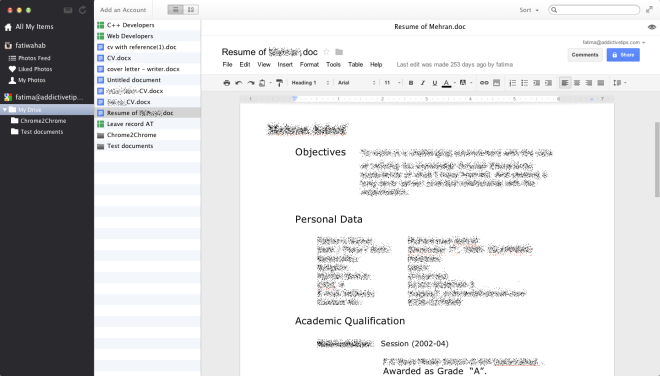Open the Tools menu
The image size is (660, 376).
click(333, 64)
